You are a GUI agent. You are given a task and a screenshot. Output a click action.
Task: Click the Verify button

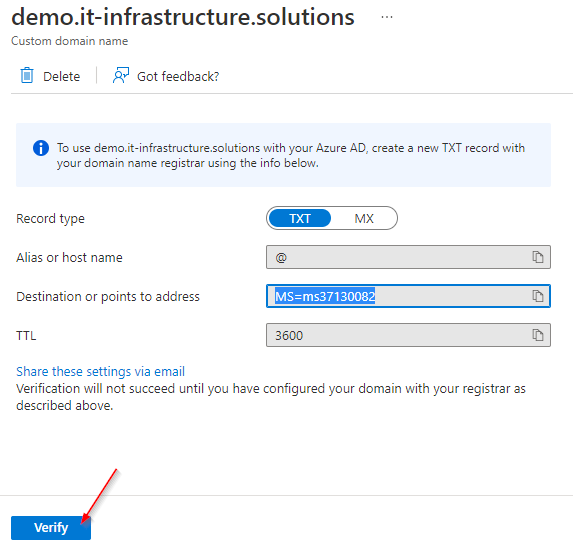51,527
